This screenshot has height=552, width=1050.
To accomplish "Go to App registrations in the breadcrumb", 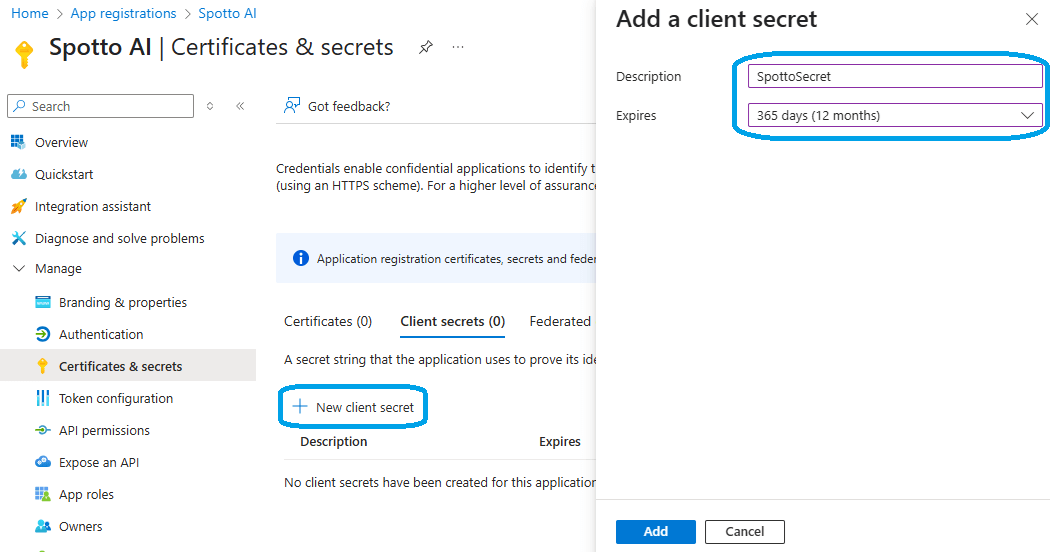I will pyautogui.click(x=124, y=13).
